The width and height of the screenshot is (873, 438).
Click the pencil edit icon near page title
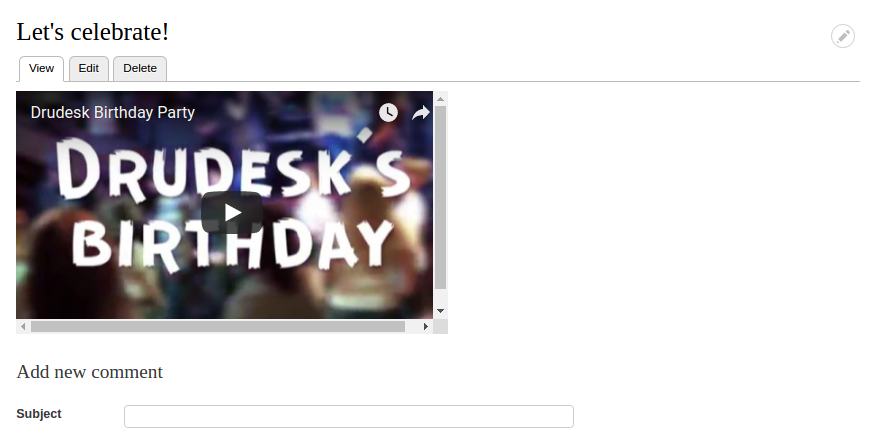[842, 36]
